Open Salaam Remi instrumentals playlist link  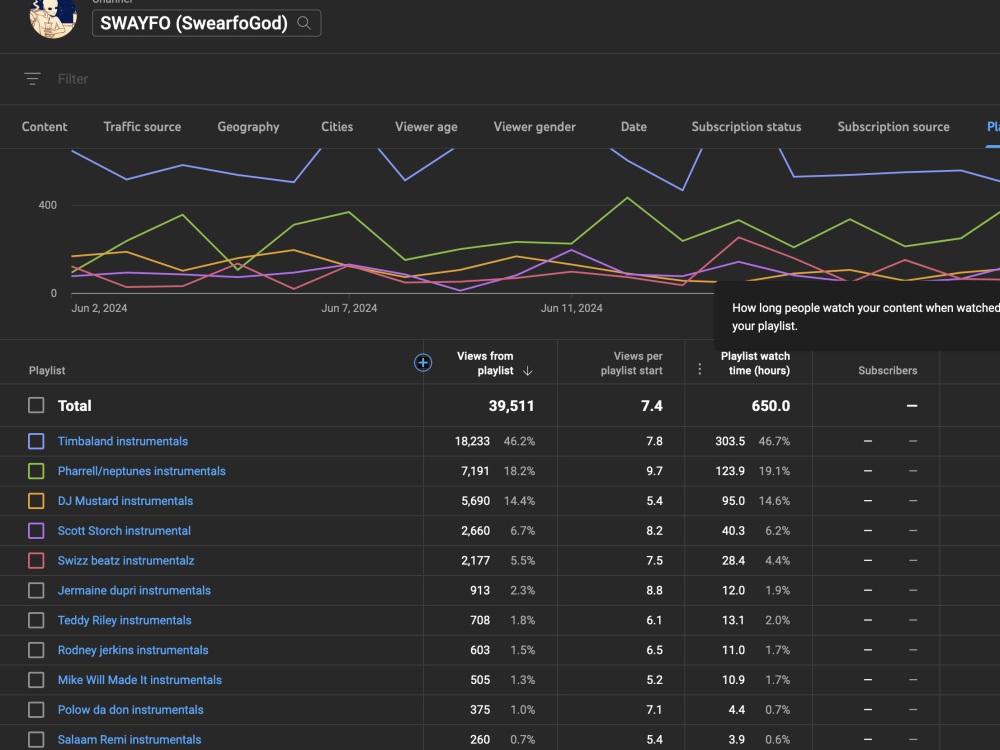coord(129,740)
